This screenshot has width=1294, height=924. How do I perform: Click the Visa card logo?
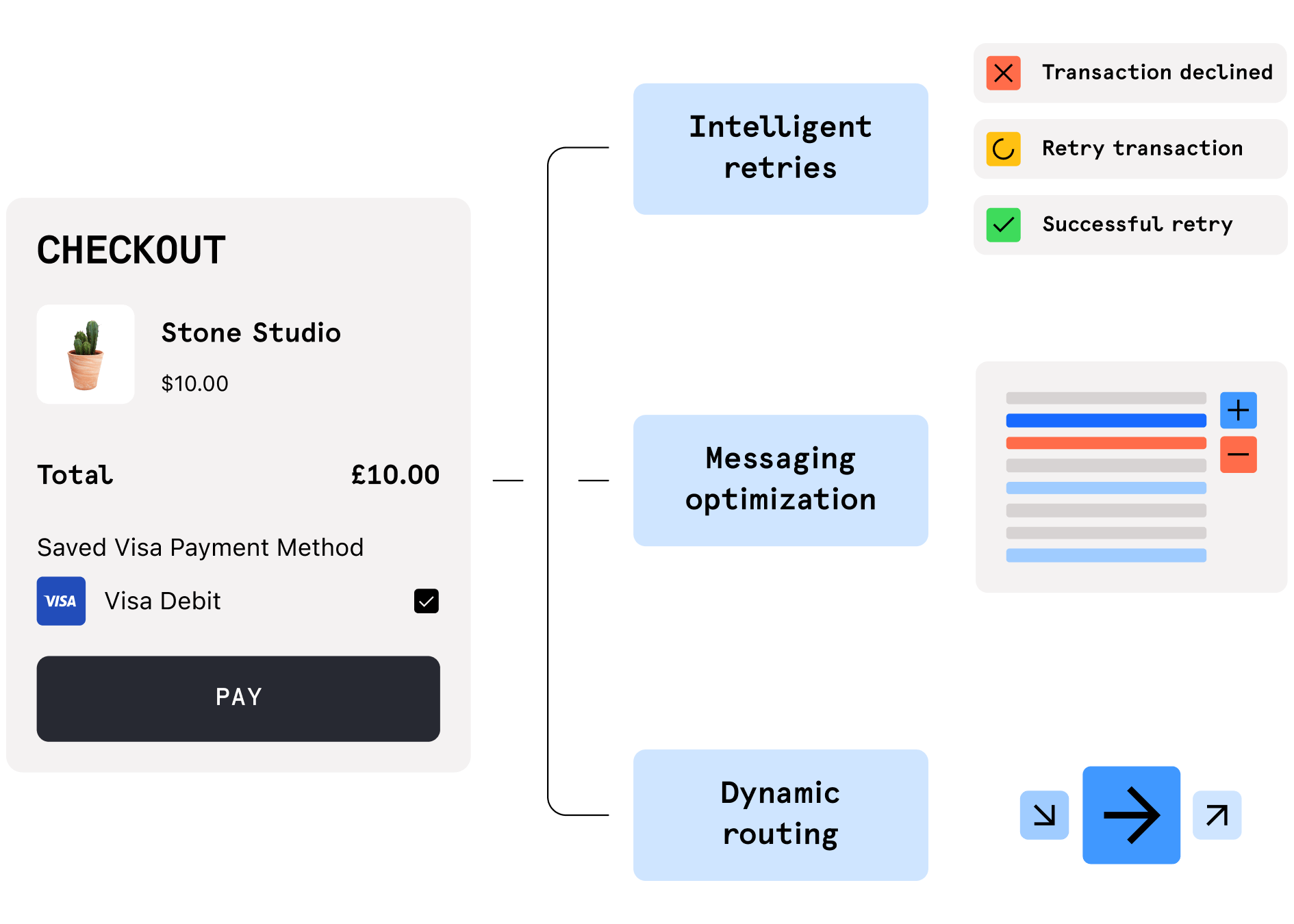click(x=61, y=601)
